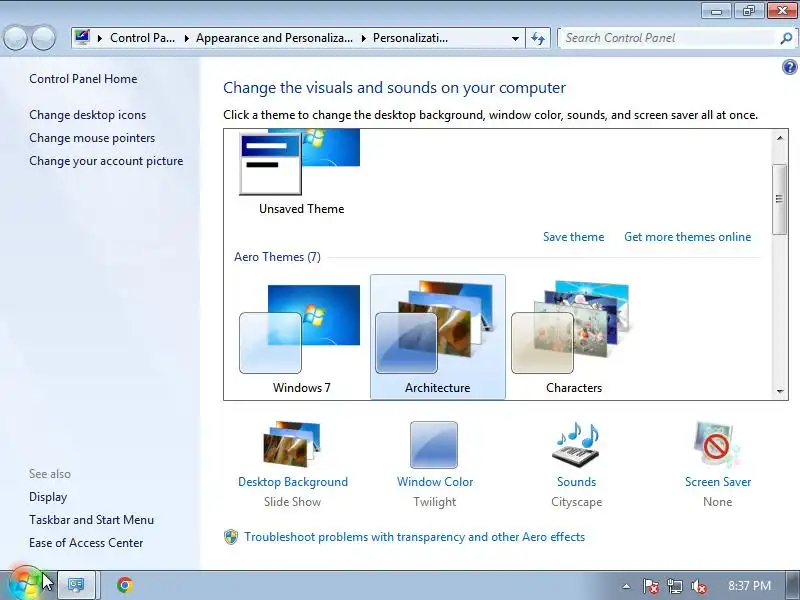This screenshot has width=800, height=600.
Task: Open Troubleshoot problems with transparency link
Action: coord(414,537)
